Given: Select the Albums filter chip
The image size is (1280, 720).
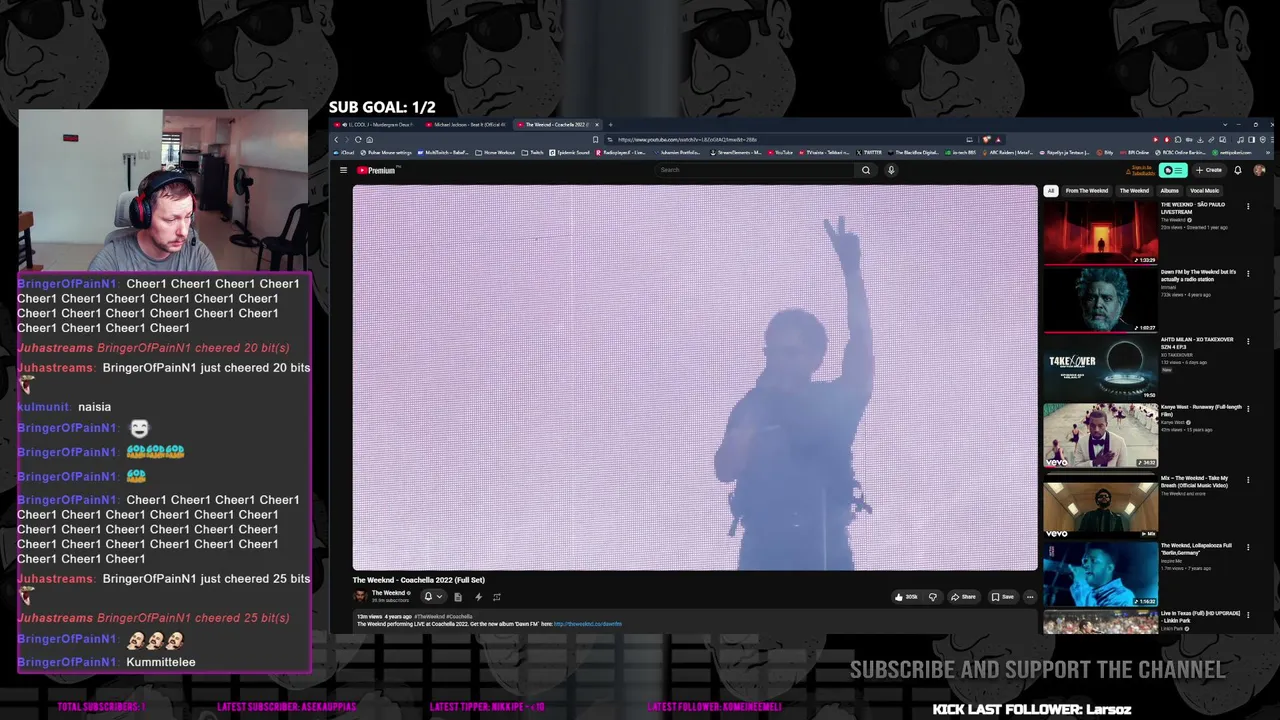Looking at the screenshot, I should click(1169, 191).
